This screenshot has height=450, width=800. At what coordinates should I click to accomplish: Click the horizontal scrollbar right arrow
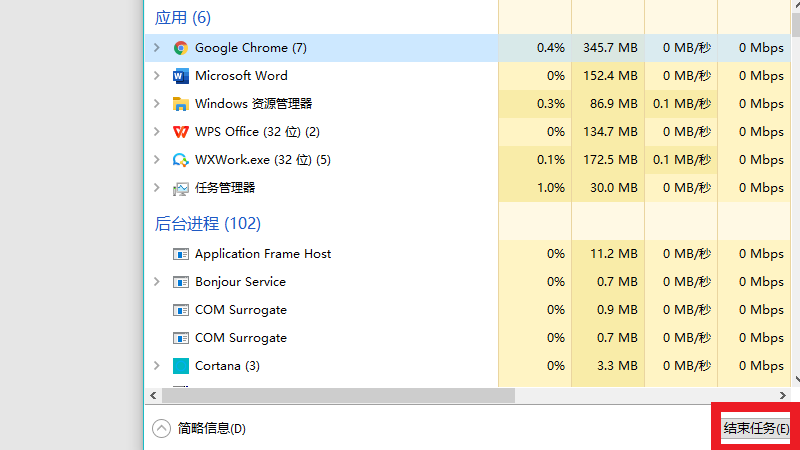click(784, 395)
